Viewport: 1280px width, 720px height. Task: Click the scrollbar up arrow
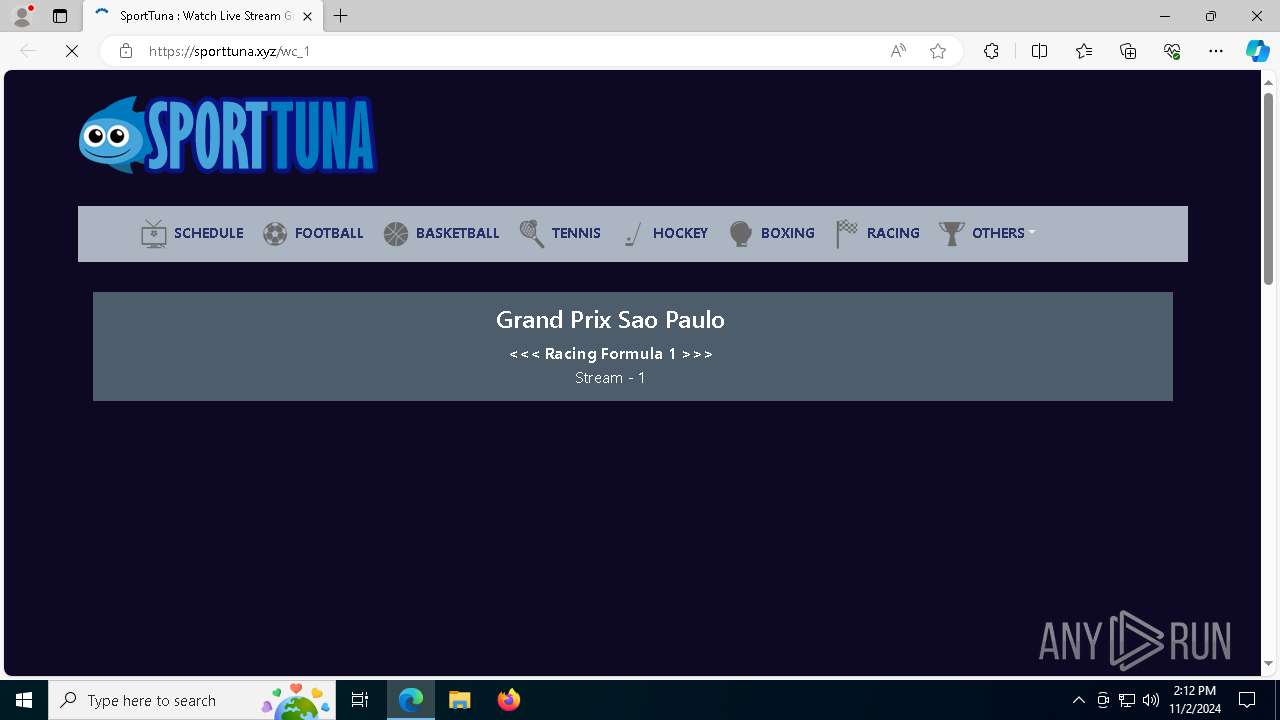1269,81
